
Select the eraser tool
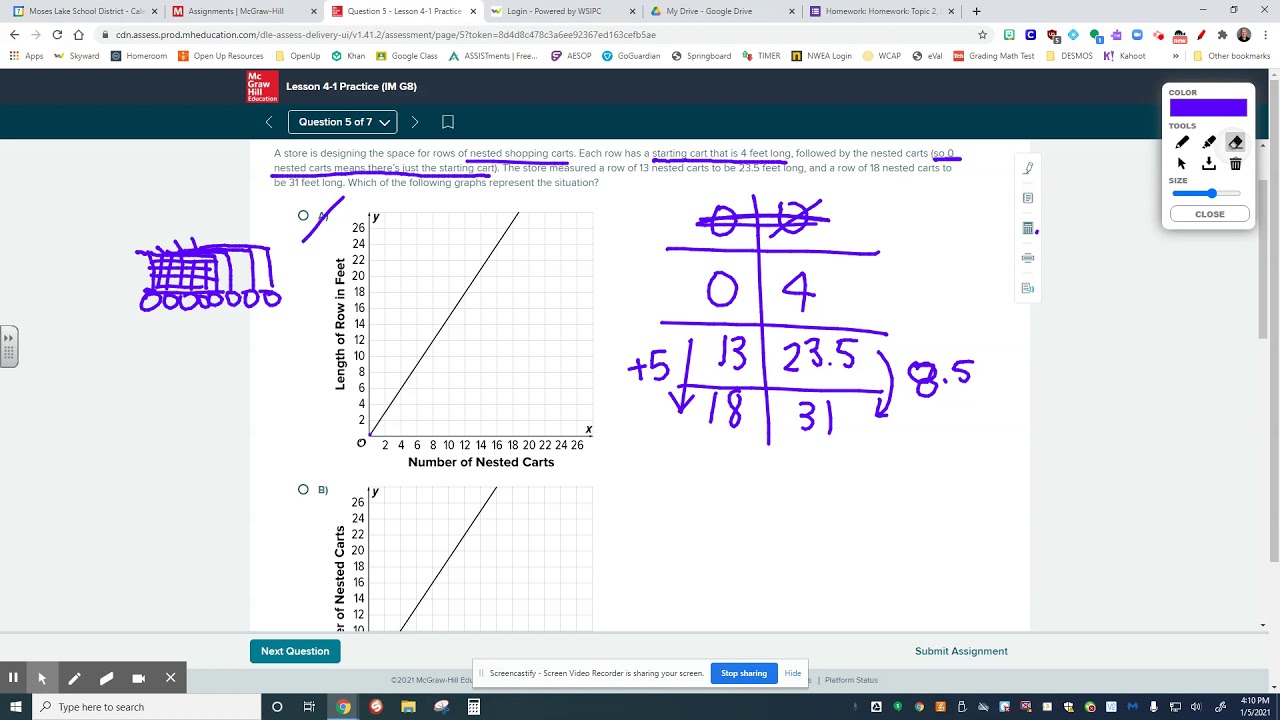tap(1236, 142)
